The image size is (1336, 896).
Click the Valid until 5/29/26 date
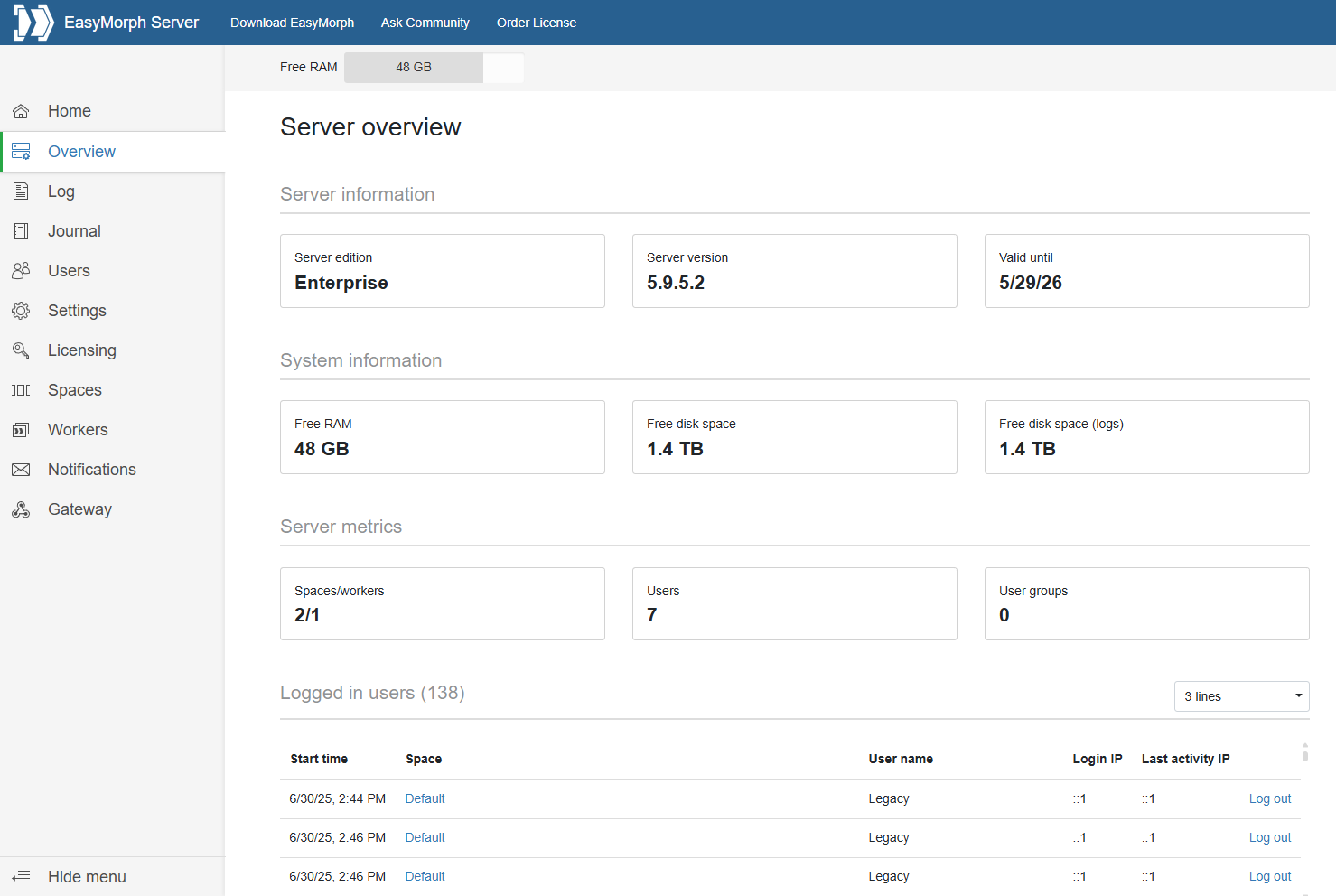coord(1031,283)
